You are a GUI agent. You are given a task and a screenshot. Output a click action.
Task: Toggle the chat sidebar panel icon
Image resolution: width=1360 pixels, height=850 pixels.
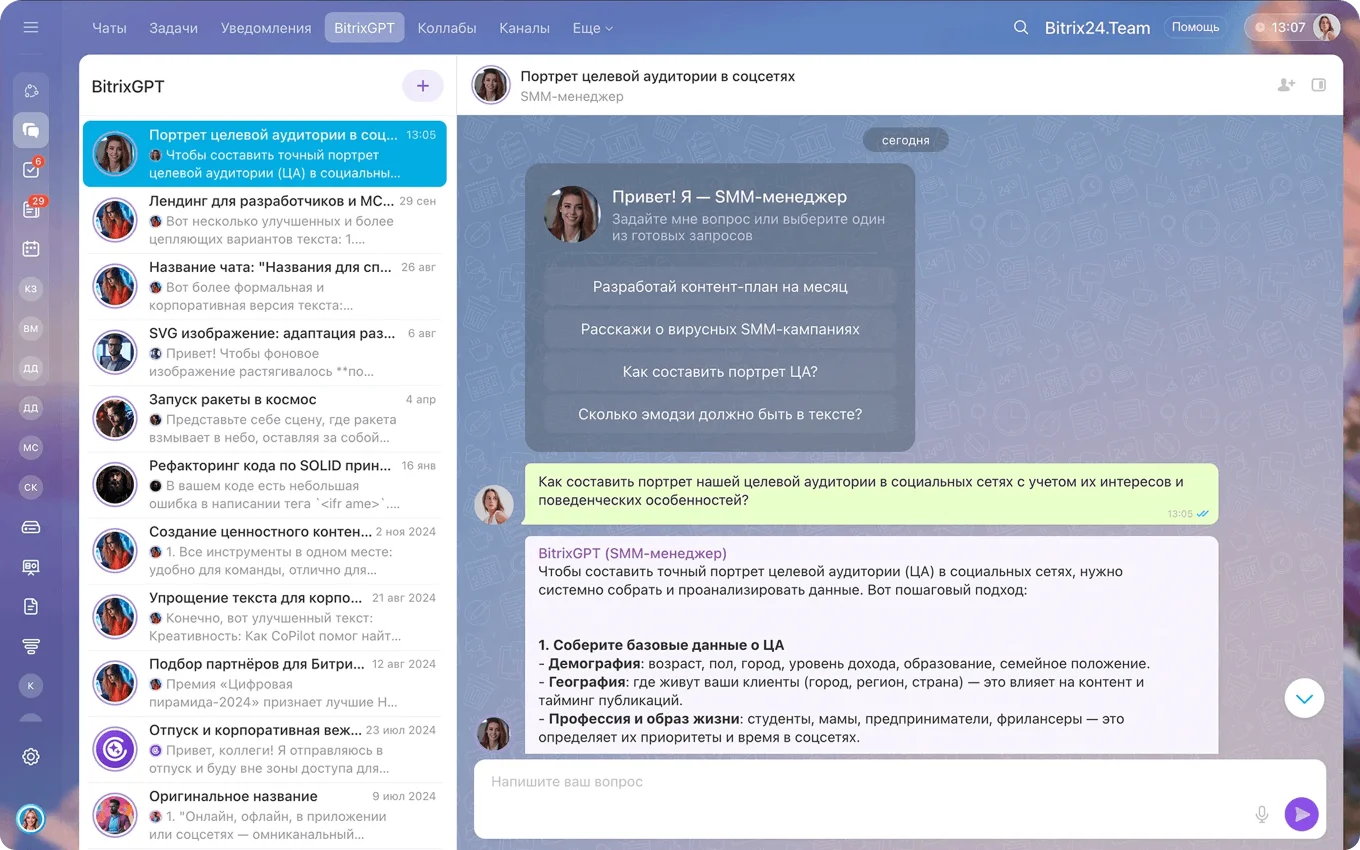(x=1319, y=85)
